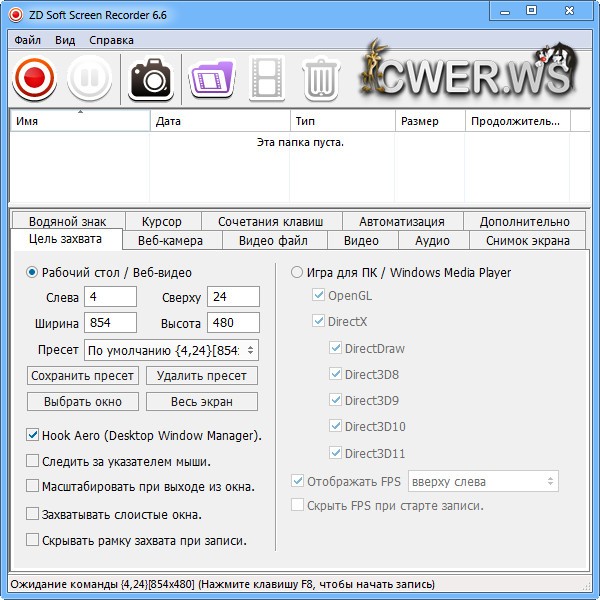Viewport: 600px width, 600px height.
Task: Switch to the Веб-камера tab
Action: pyautogui.click(x=170, y=241)
